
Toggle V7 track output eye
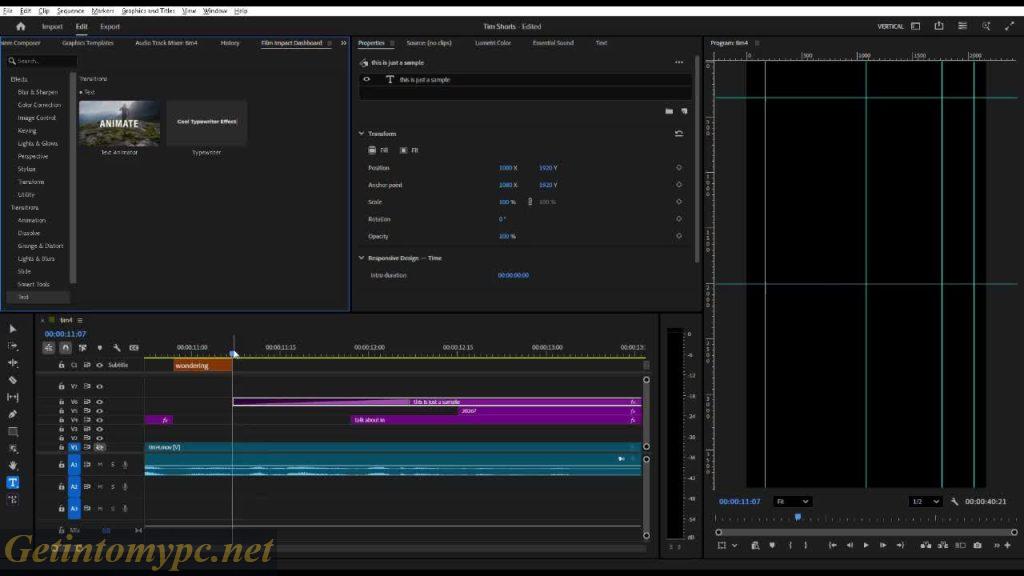click(100, 387)
